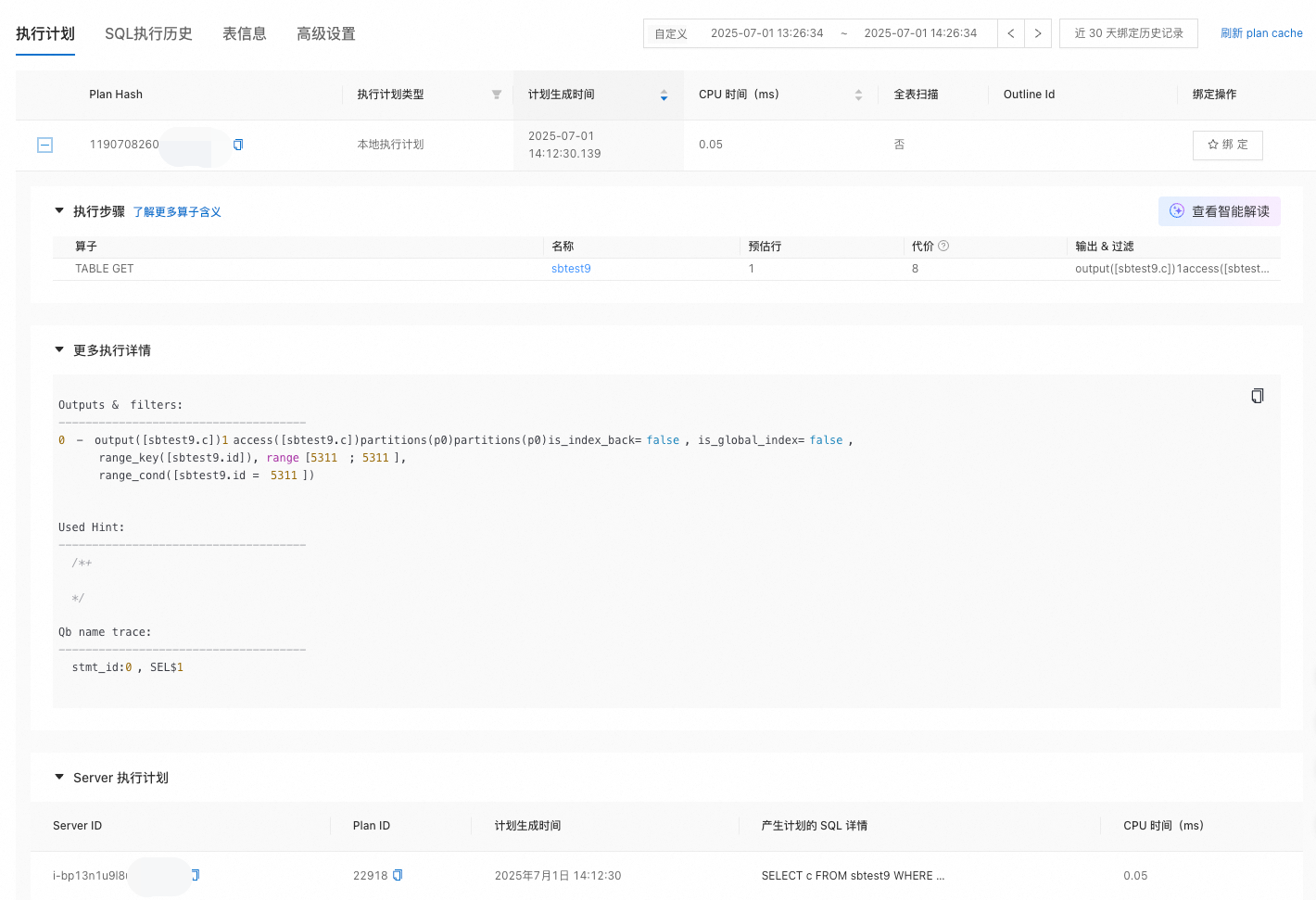Image resolution: width=1316 pixels, height=900 pixels.
Task: Copy the Server ID i-bp13n1u9l8
Action: [196, 875]
